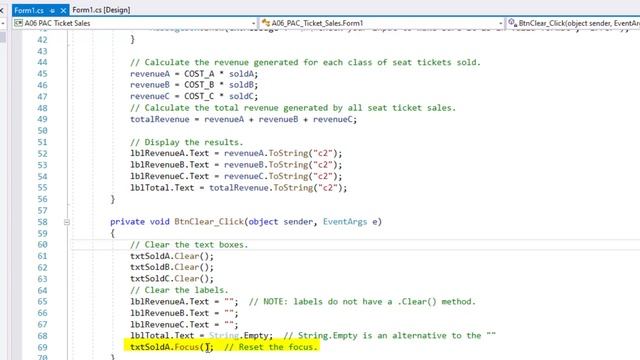
Task: Click the '// Reset the focus.' comment
Action: pyautogui.click(x=271, y=347)
